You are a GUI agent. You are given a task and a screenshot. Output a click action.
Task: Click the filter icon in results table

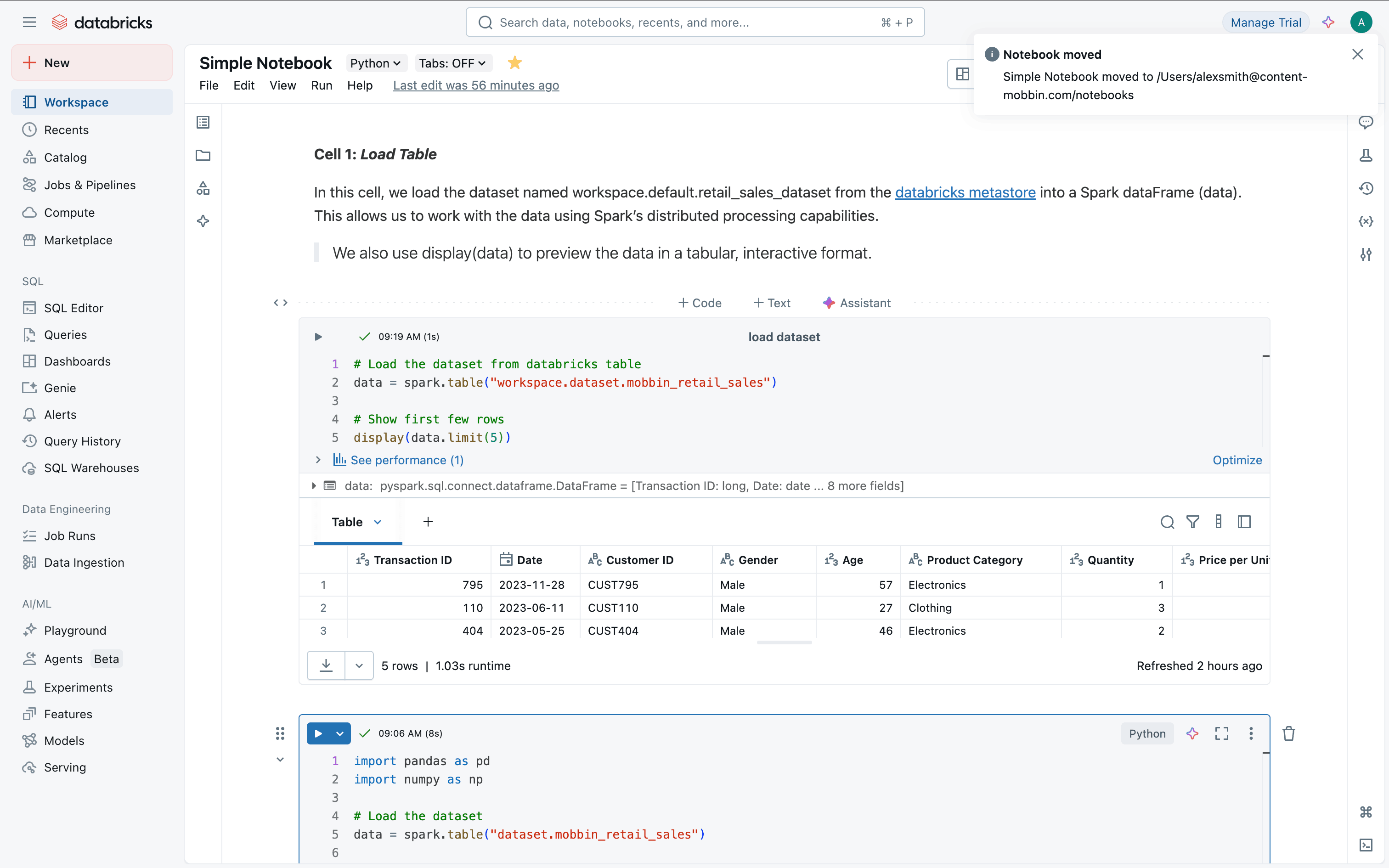point(1193,522)
